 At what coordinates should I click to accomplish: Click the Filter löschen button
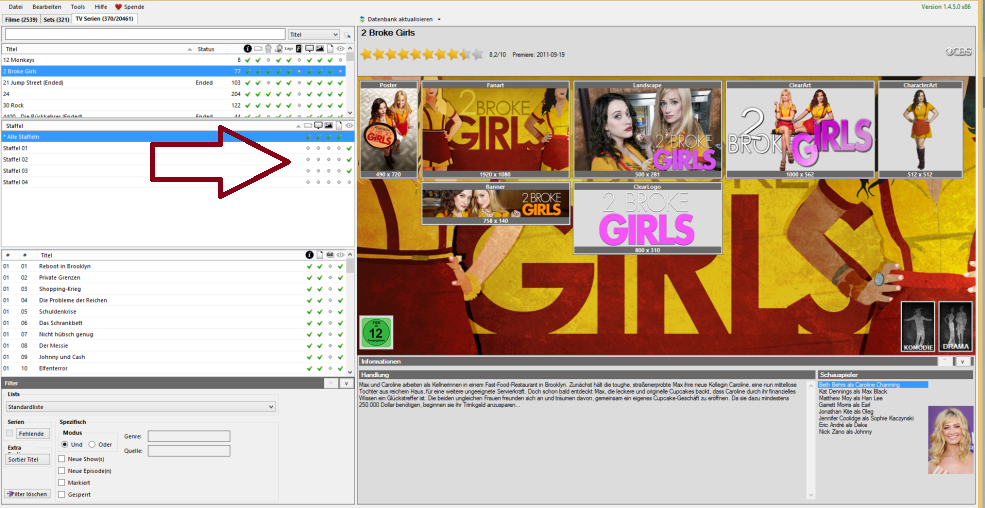point(28,494)
